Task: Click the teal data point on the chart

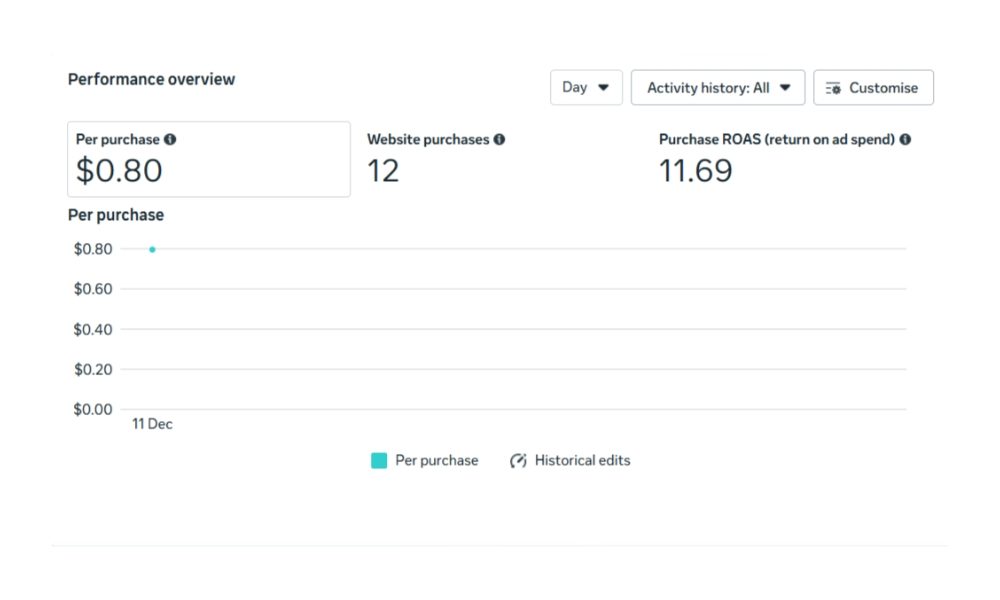Action: [x=152, y=249]
